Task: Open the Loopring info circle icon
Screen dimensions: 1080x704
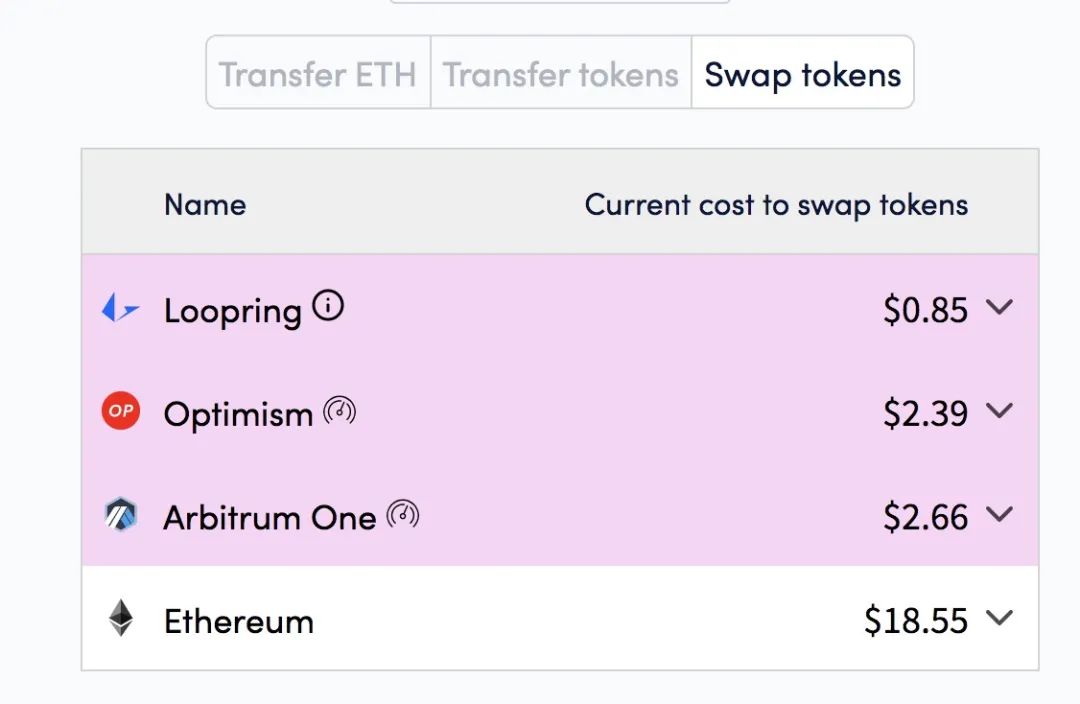Action: 328,305
